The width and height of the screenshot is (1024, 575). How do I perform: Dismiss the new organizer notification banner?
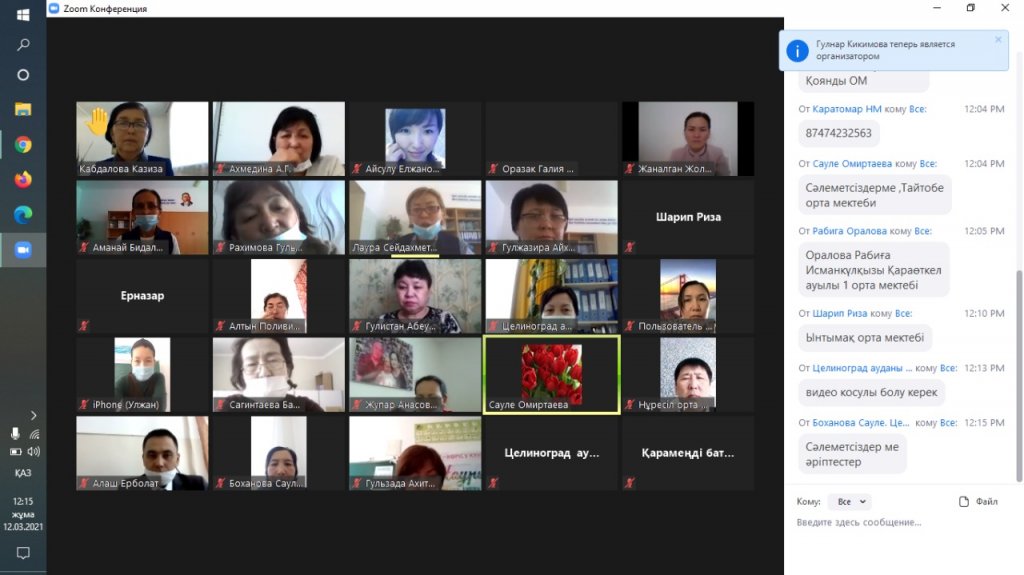(997, 40)
